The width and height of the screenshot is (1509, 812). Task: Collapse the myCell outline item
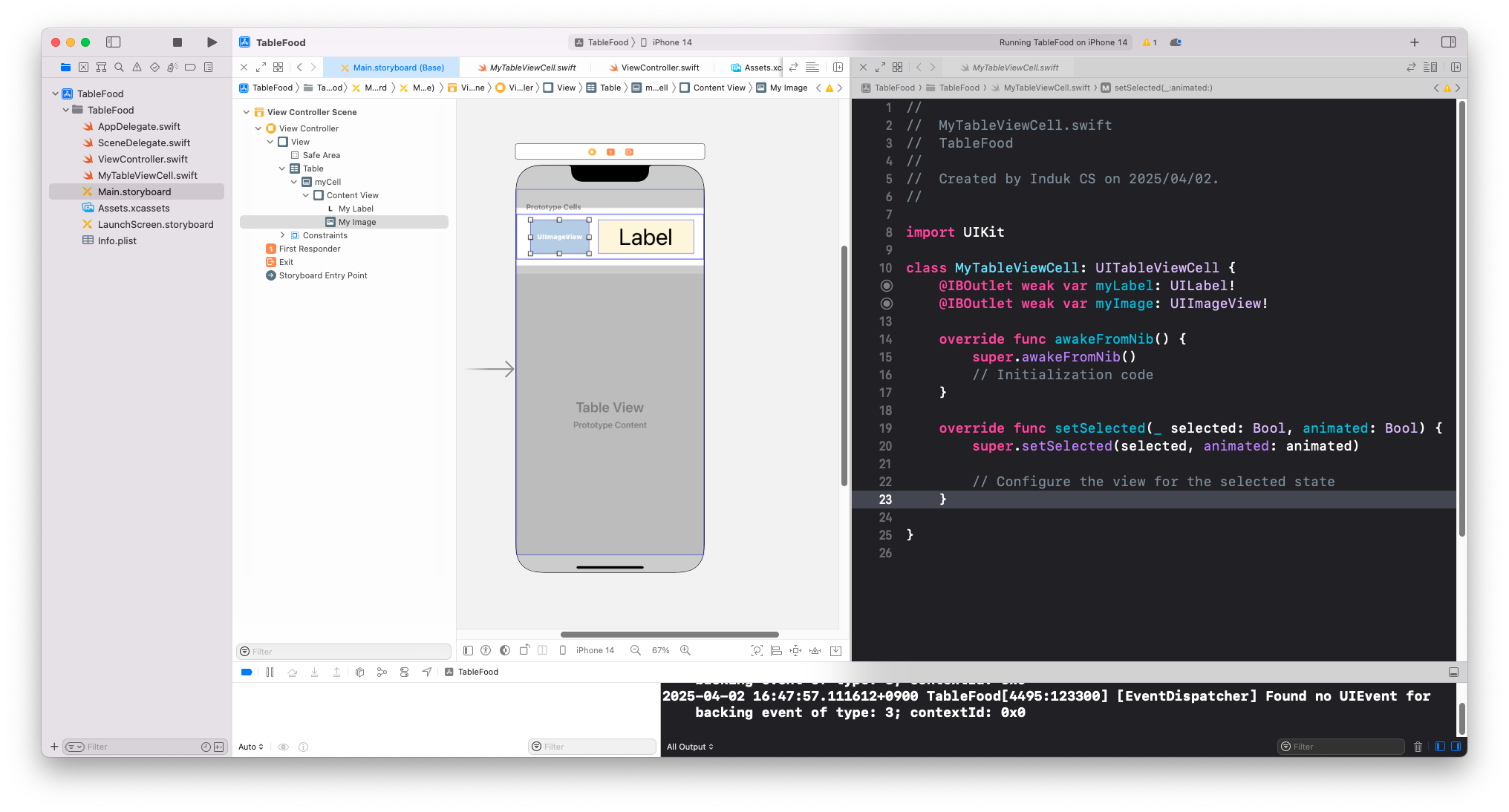(294, 182)
